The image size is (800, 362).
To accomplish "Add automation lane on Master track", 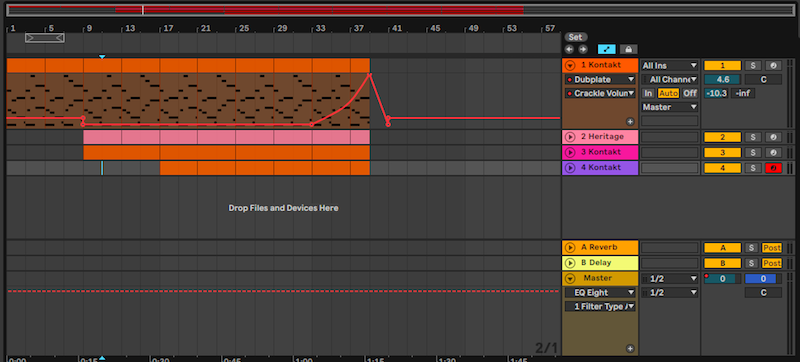I will pos(630,349).
